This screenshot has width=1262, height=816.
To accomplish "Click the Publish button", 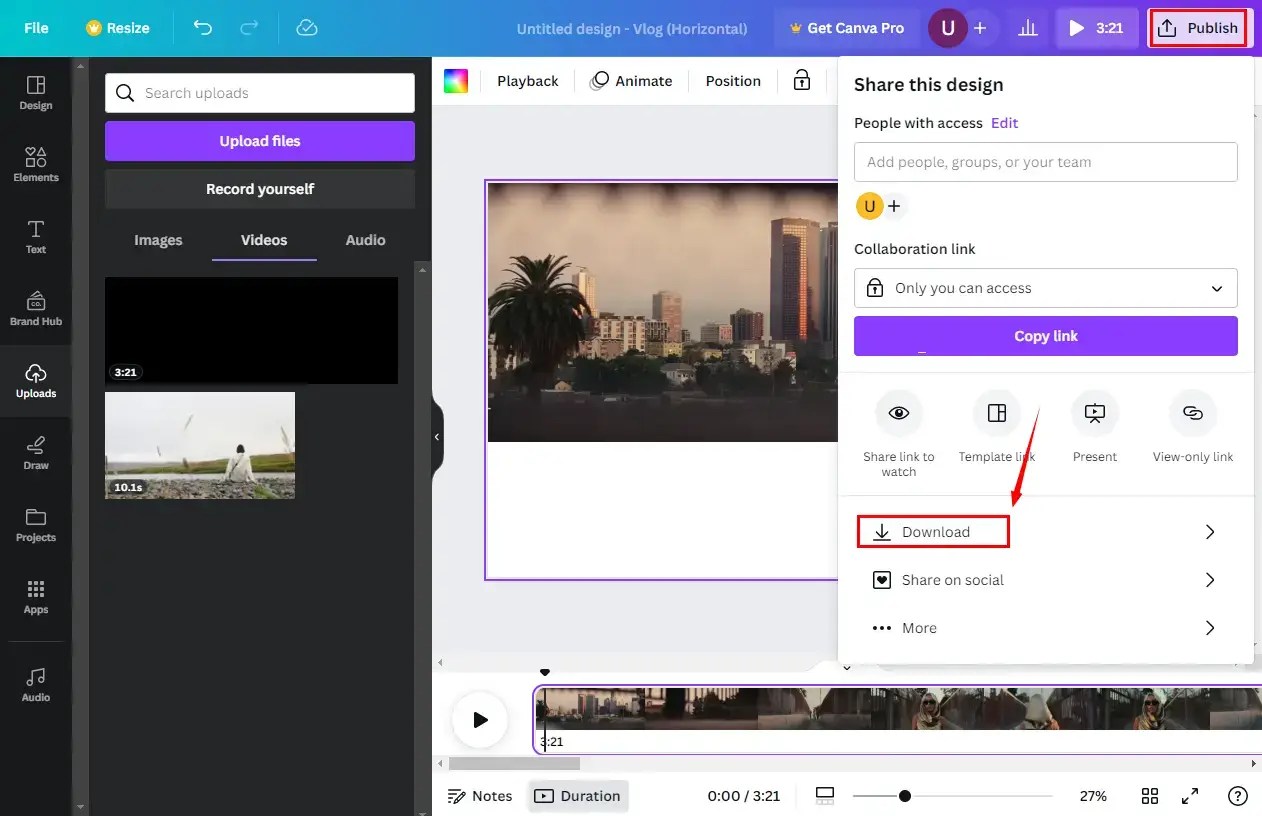I will pyautogui.click(x=1198, y=27).
